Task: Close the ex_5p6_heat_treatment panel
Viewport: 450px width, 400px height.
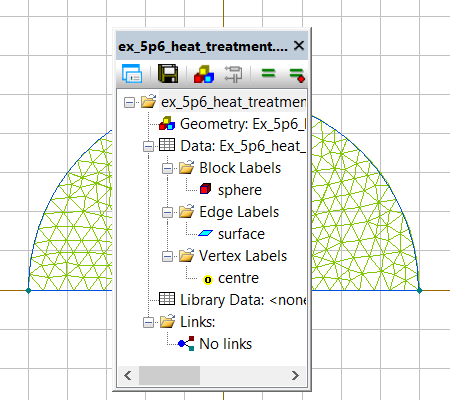Action: click(x=299, y=46)
